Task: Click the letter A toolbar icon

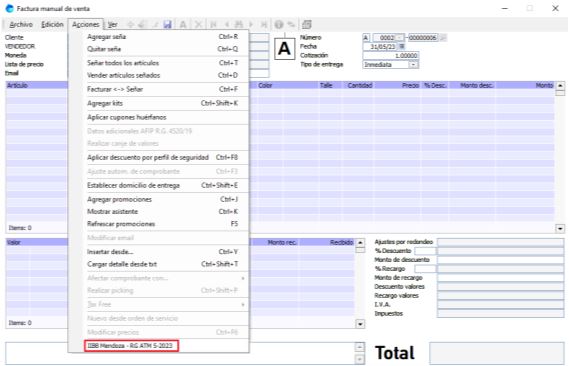Action: tap(183, 25)
